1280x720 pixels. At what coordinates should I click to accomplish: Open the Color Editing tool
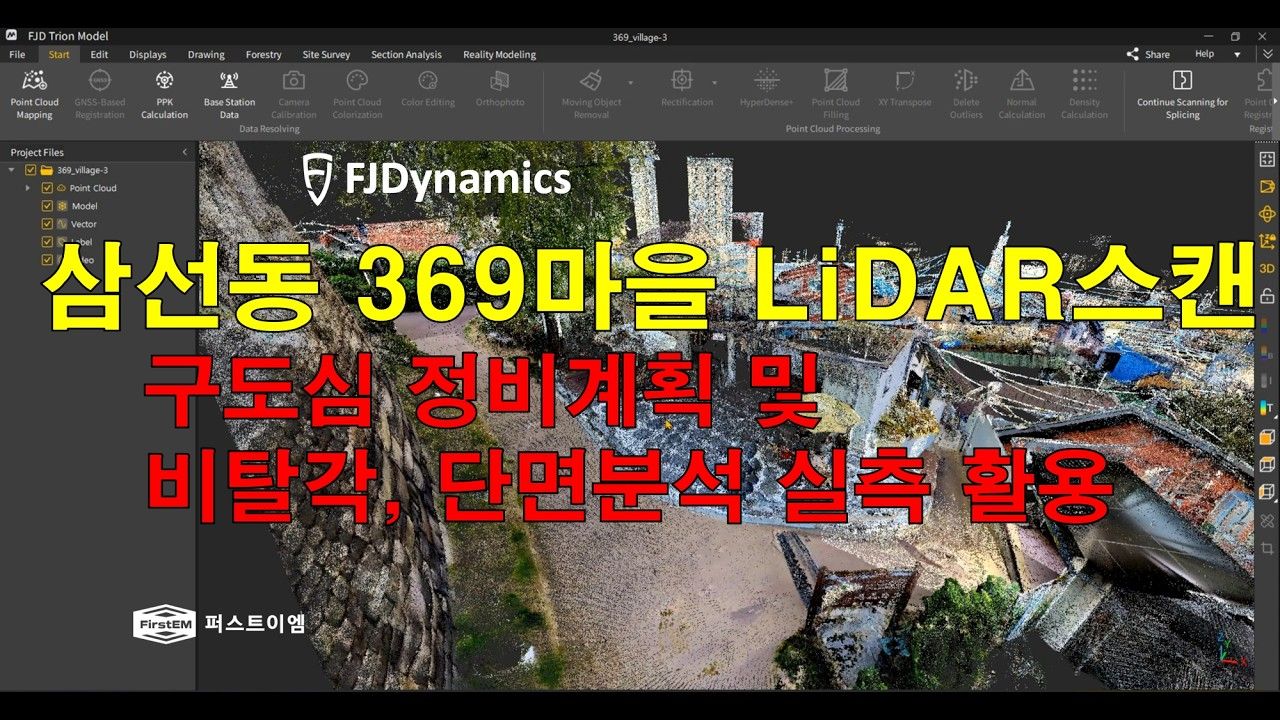tap(428, 88)
